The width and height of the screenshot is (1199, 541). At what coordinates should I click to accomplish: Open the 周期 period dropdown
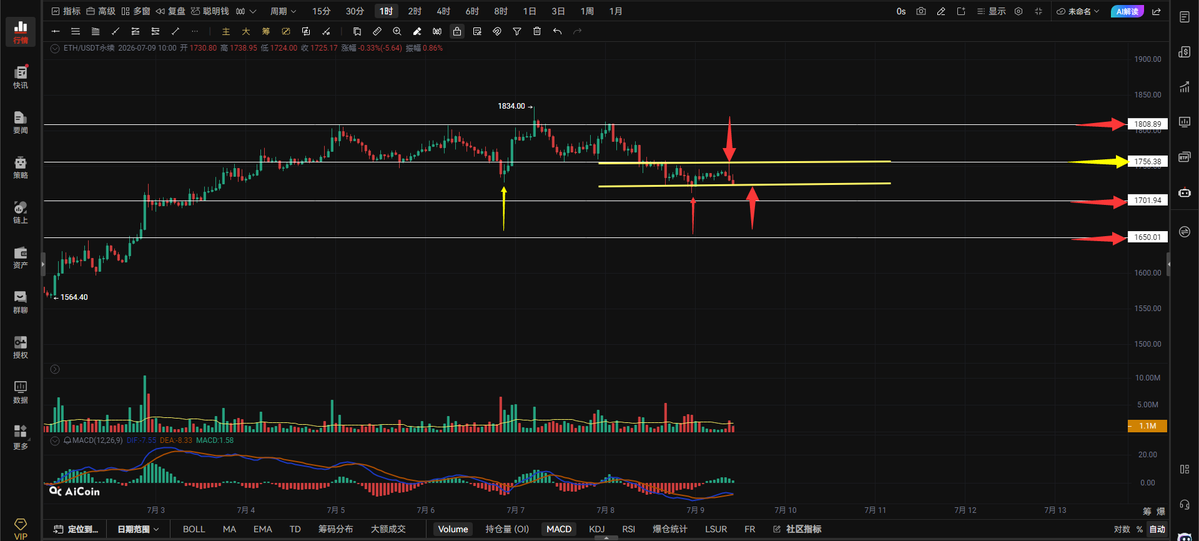point(283,11)
